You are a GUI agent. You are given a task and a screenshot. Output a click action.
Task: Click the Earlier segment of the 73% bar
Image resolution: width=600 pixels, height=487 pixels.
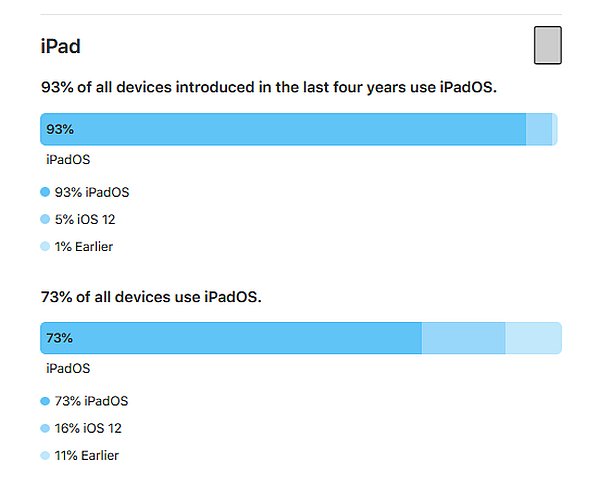533,338
